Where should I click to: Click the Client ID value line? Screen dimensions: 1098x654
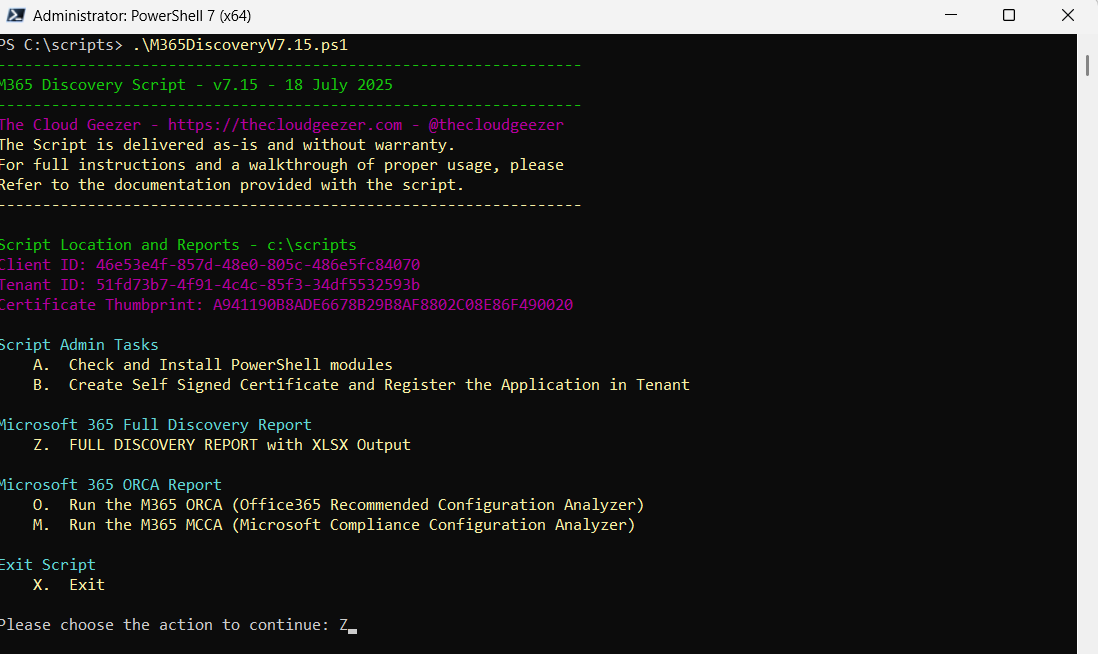click(209, 265)
